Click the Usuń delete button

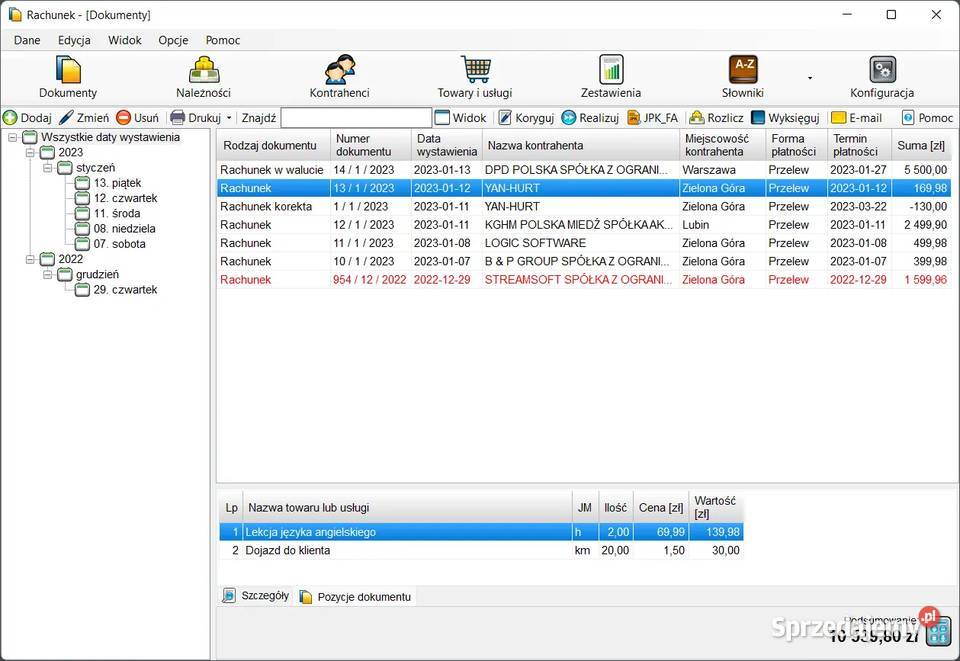point(137,118)
